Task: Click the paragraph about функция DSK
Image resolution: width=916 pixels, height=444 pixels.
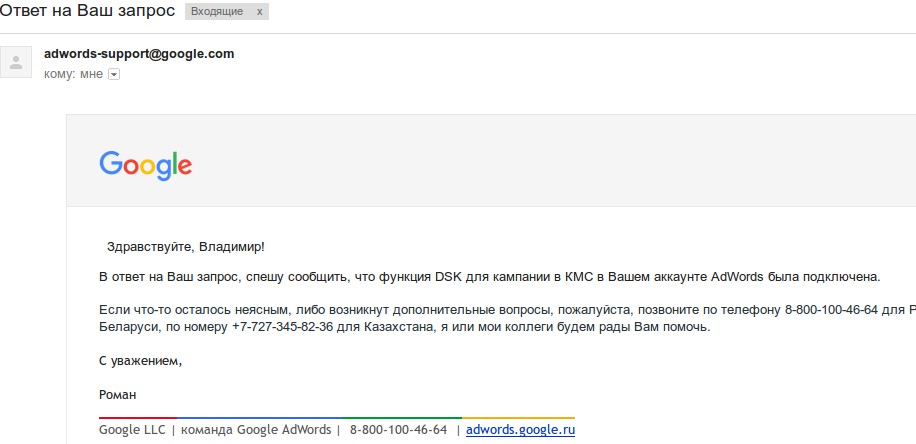Action: (x=490, y=276)
